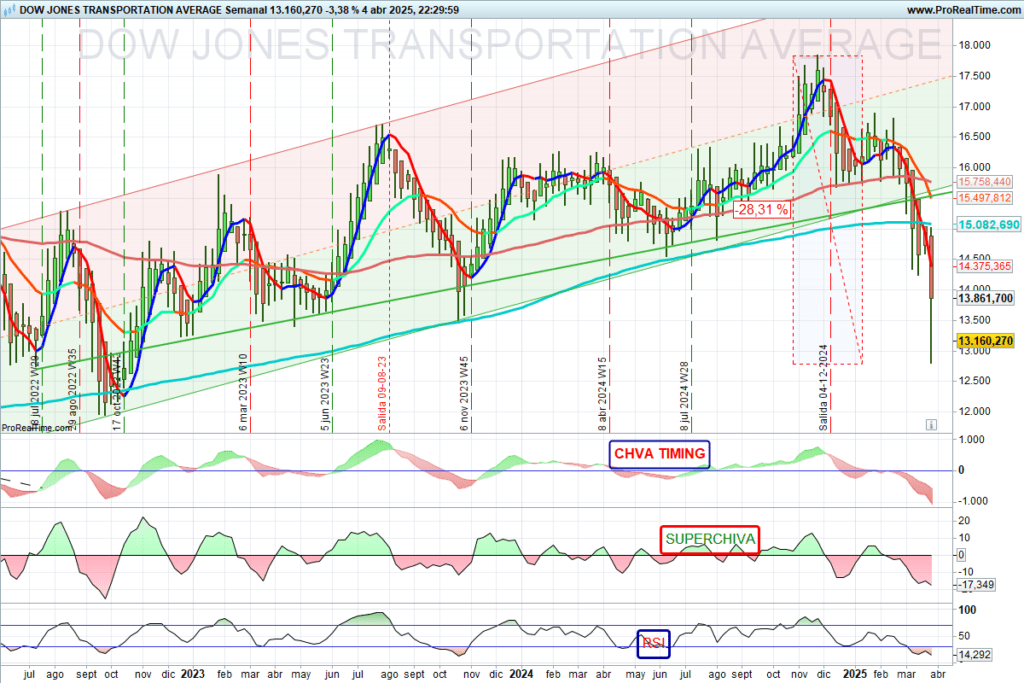Click 17.000 on the price axis
This screenshot has height=683, width=1024.
(974, 106)
